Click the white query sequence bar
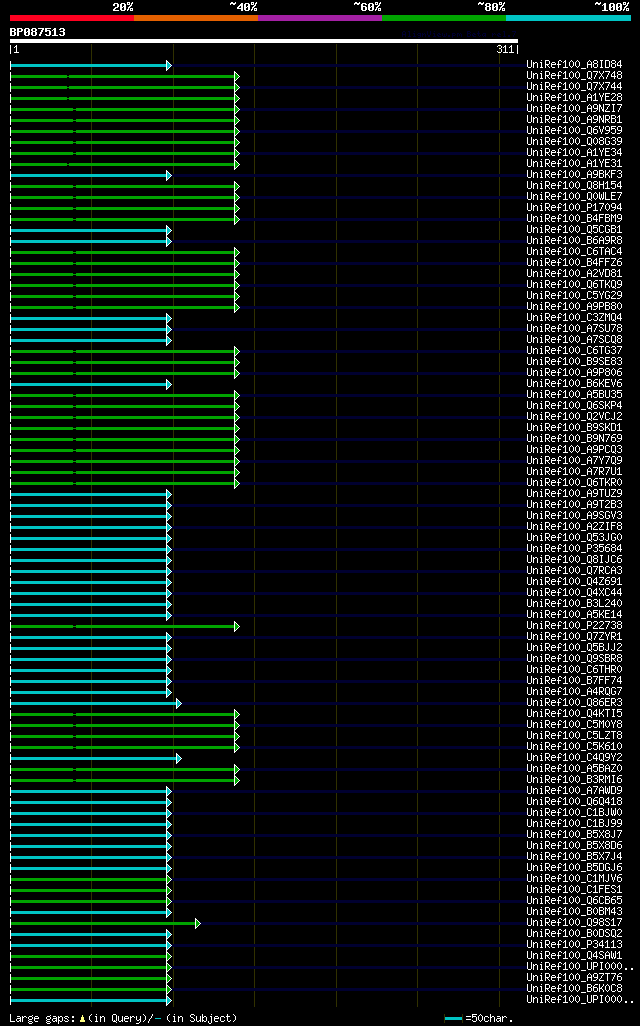Image resolution: width=640 pixels, height=1026 pixels. (264, 41)
